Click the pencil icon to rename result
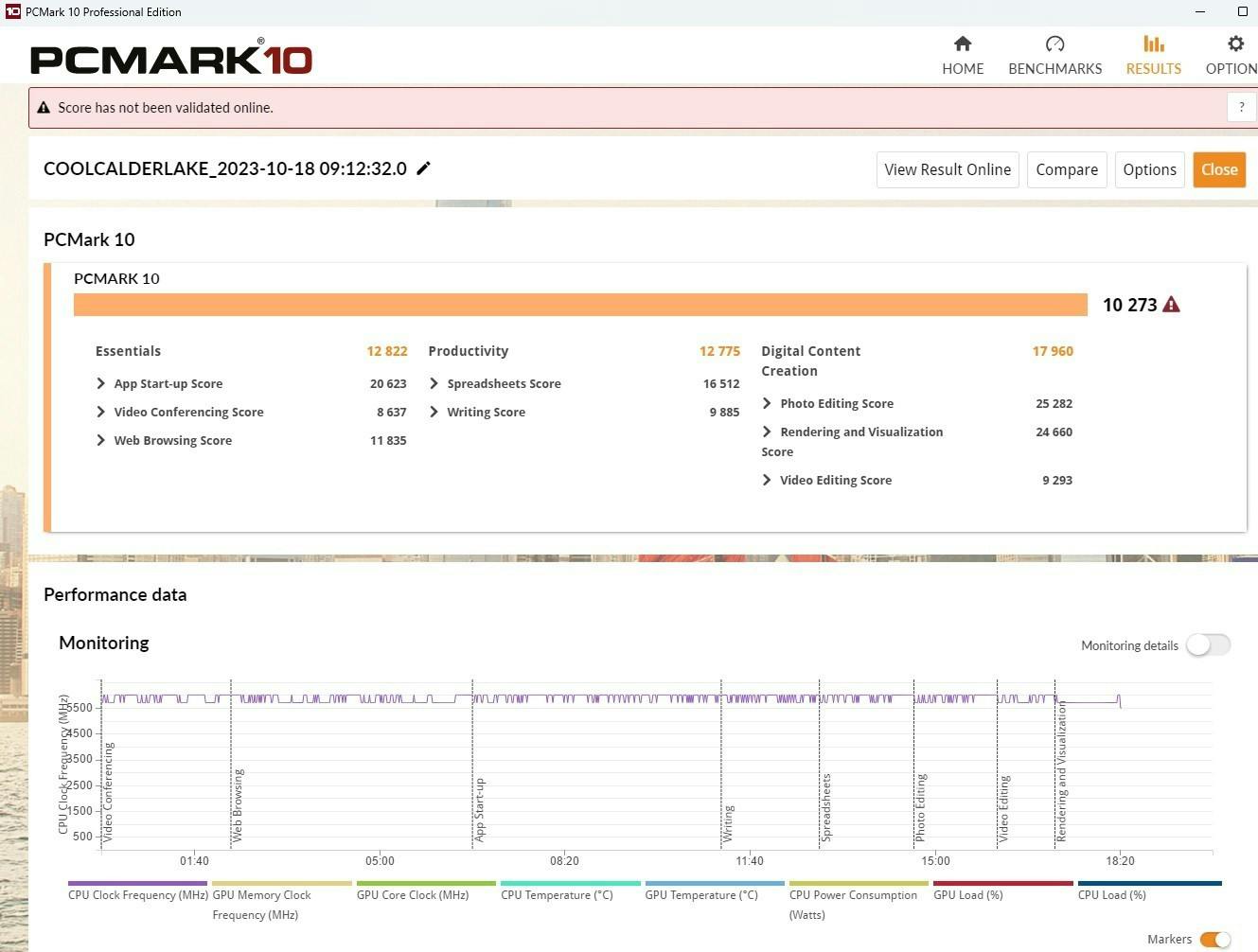Image resolution: width=1258 pixels, height=952 pixels. pyautogui.click(x=423, y=168)
